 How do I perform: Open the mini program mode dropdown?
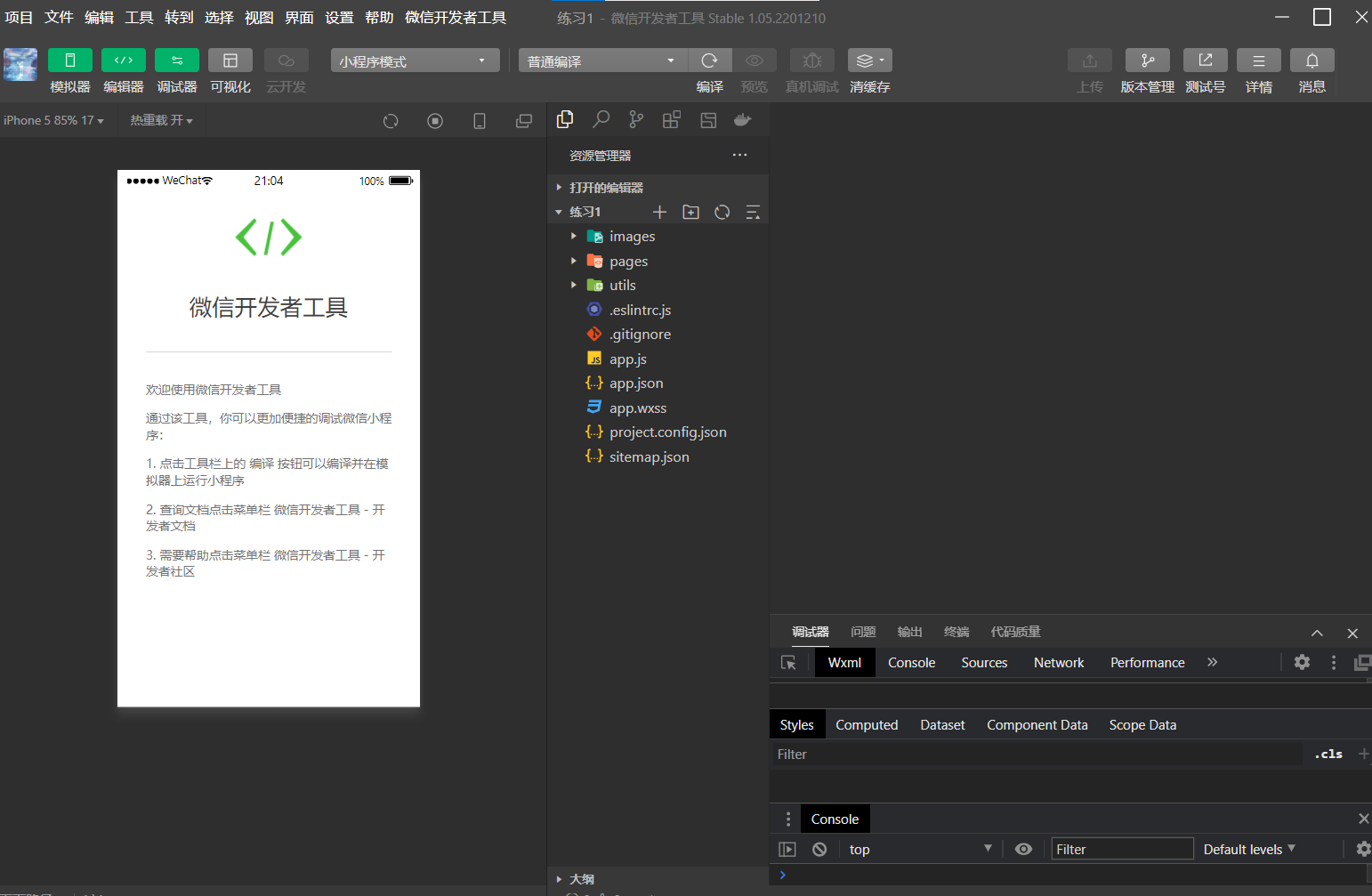[415, 61]
